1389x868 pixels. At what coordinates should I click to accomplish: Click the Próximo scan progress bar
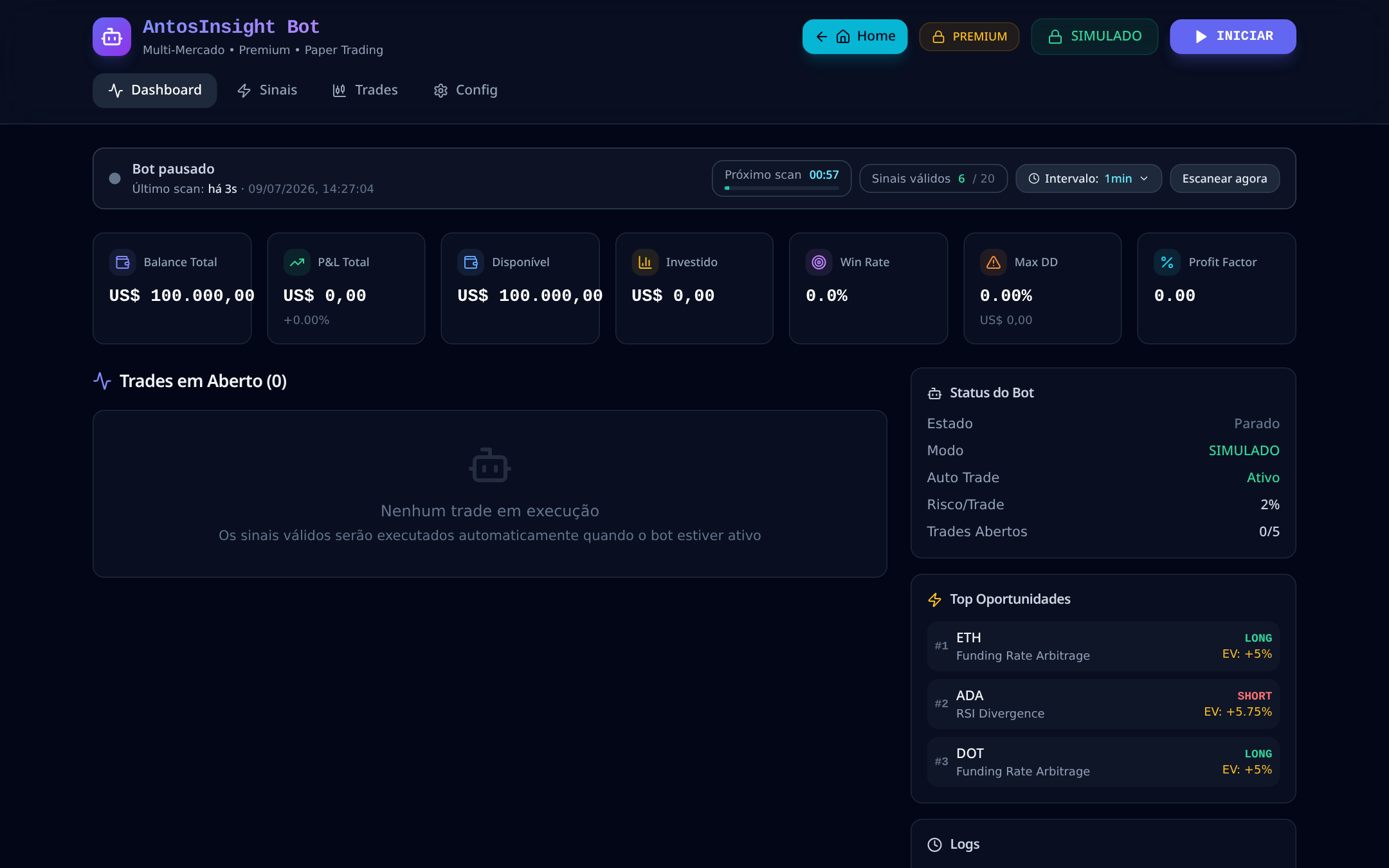click(781, 188)
